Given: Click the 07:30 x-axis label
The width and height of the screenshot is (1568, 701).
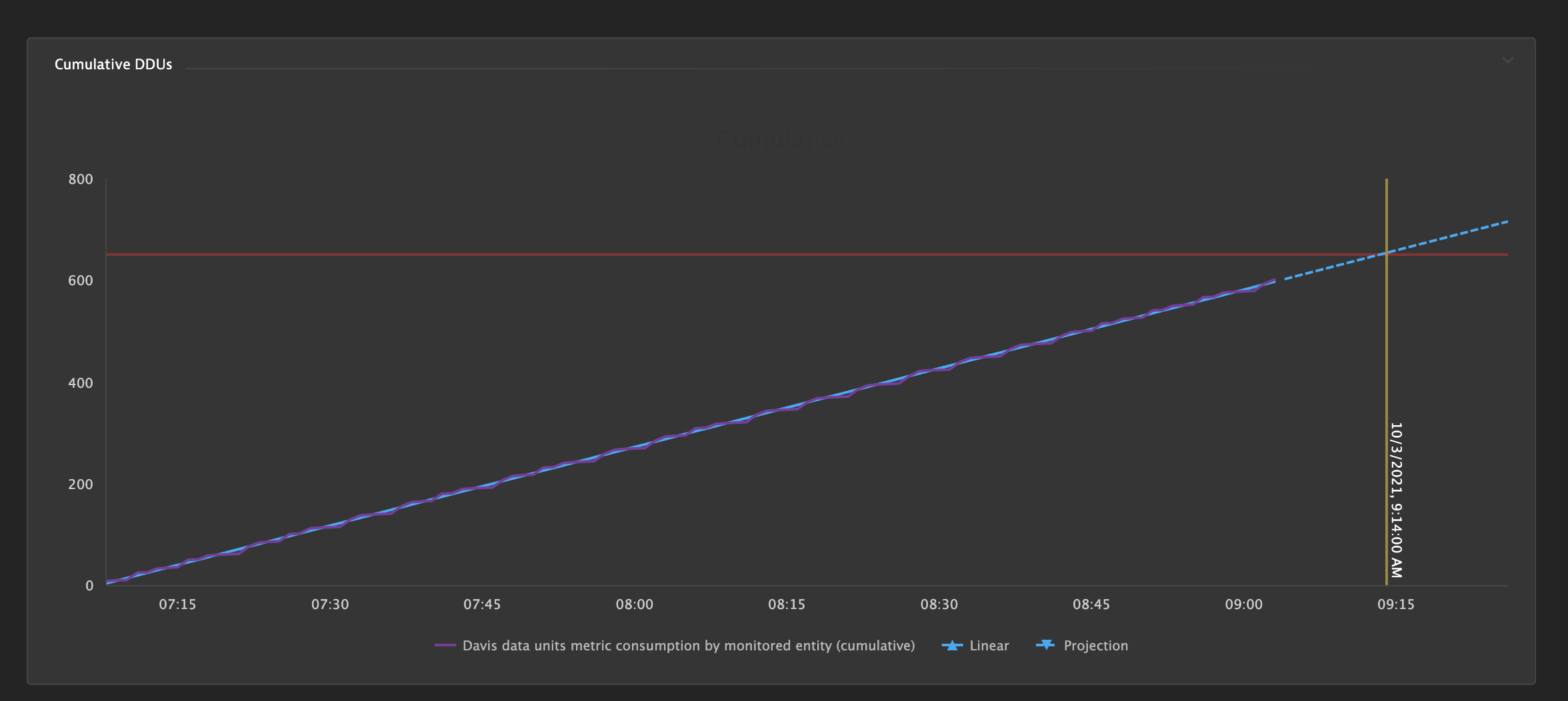Looking at the screenshot, I should (330, 604).
